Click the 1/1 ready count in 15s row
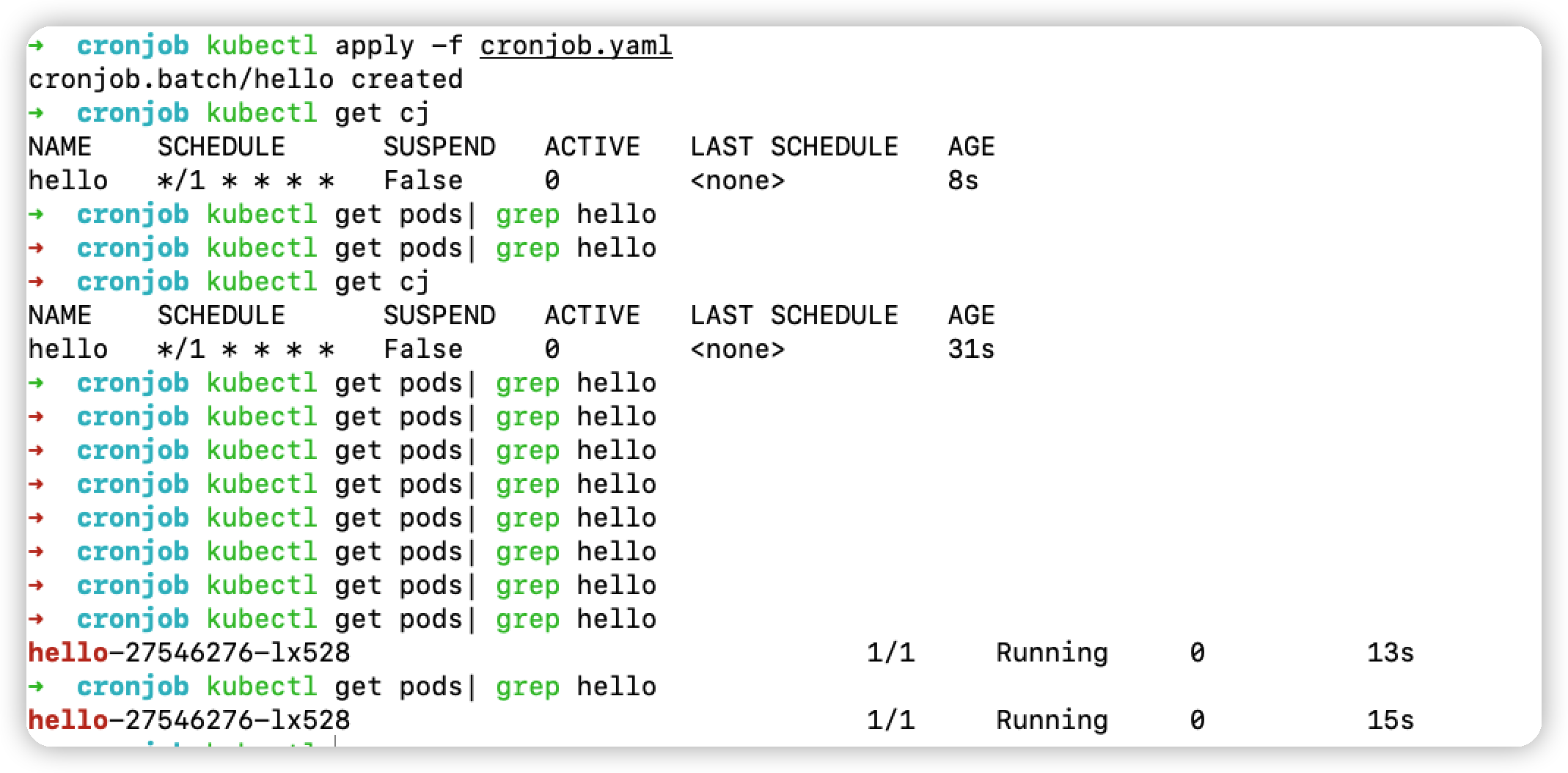Viewport: 1568px width, 773px height. (890, 720)
